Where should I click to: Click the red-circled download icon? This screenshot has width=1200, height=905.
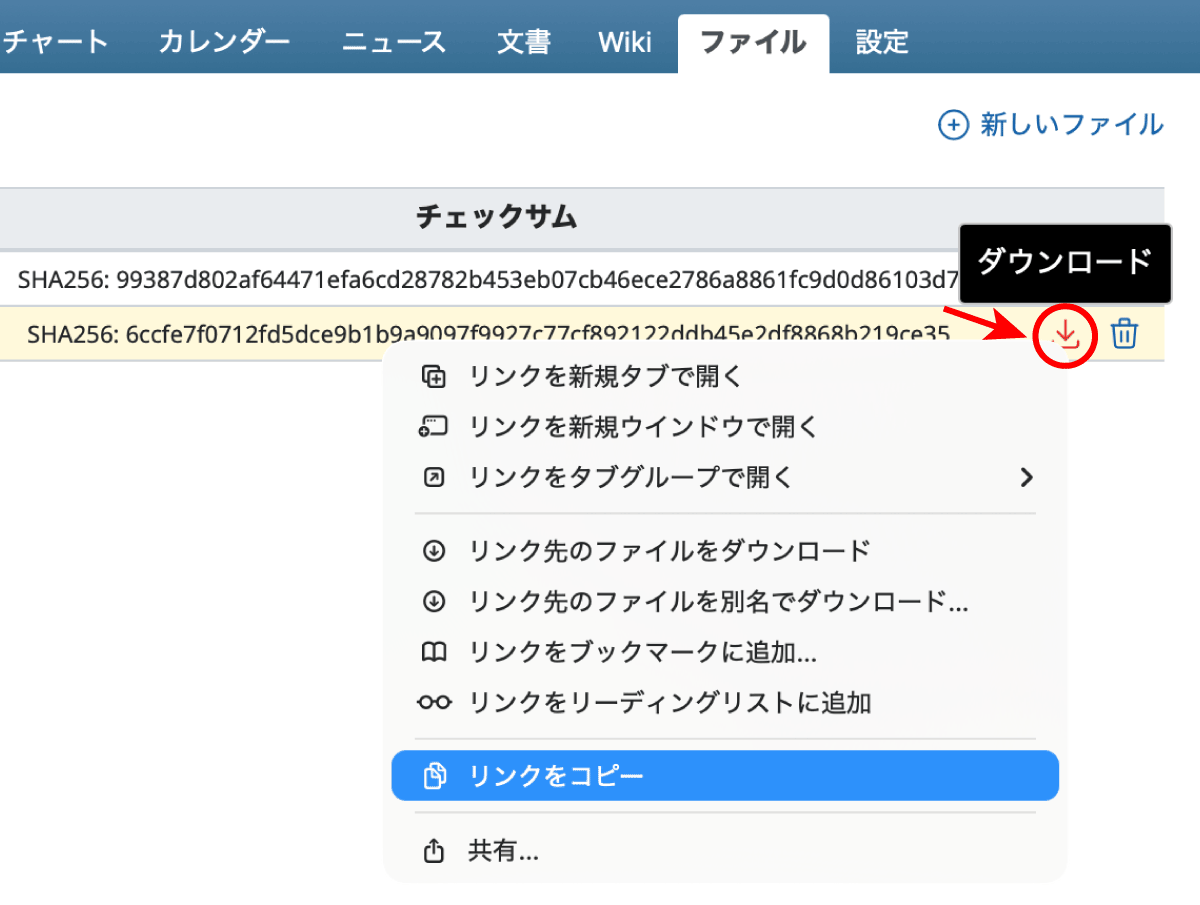[x=1067, y=335]
